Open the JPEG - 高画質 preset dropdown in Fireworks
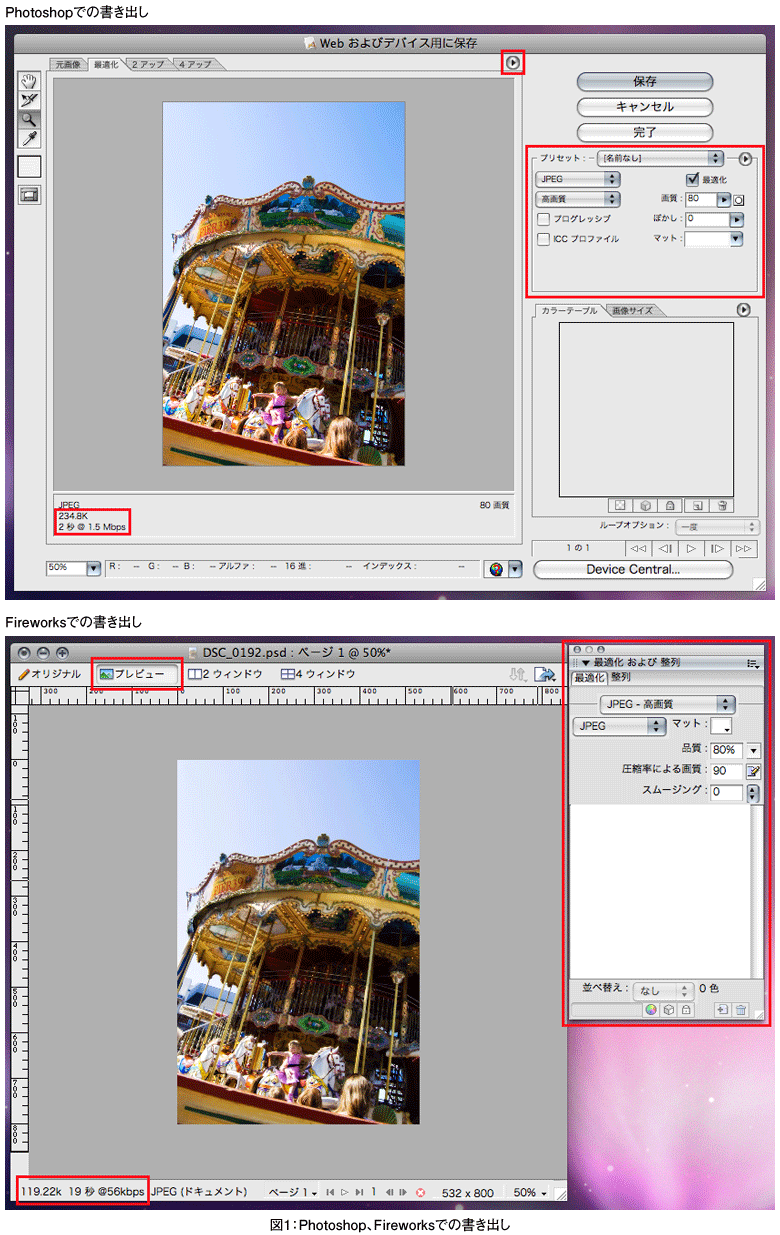This screenshot has height=1235, width=780. point(667,704)
